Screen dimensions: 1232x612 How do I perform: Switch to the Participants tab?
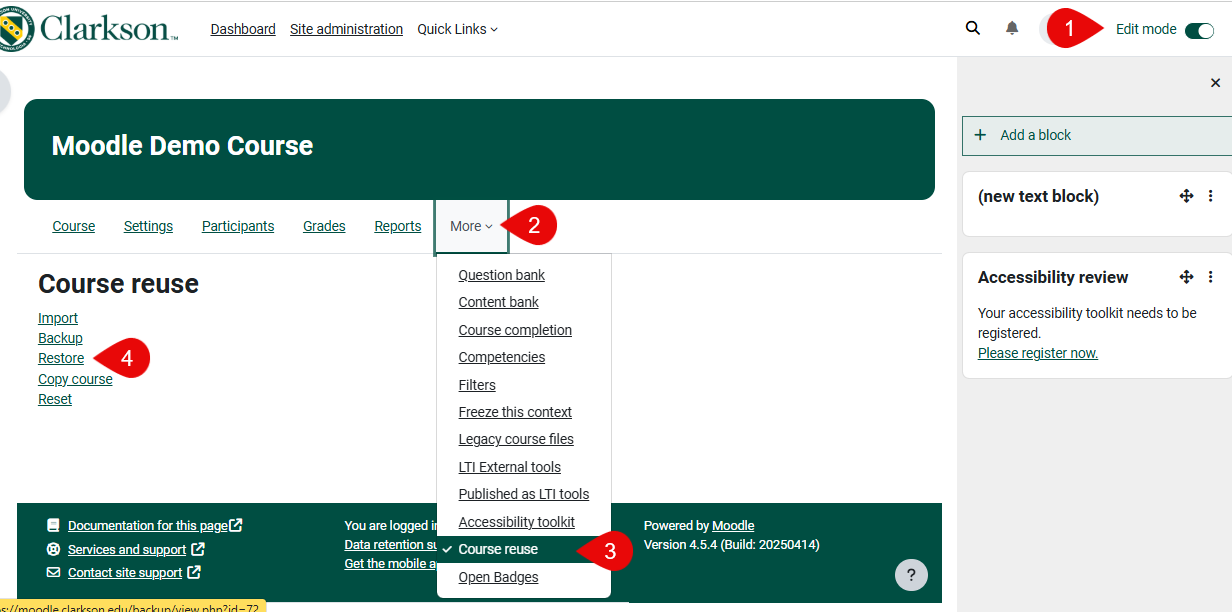tap(238, 226)
